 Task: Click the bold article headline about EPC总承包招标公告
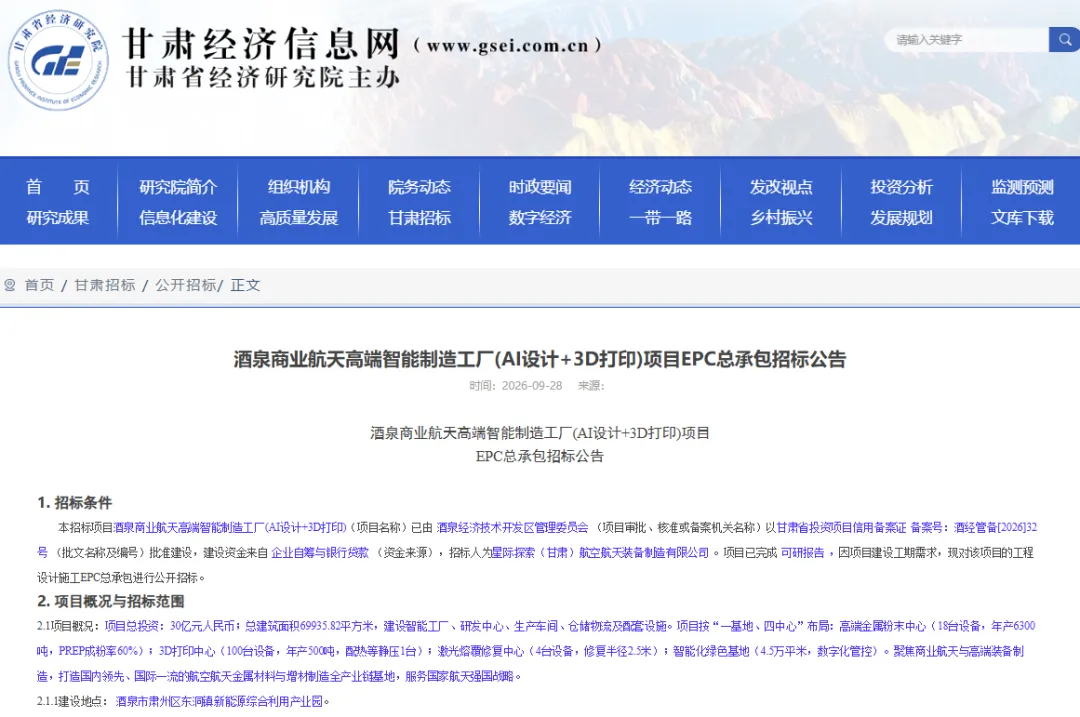pyautogui.click(x=539, y=359)
